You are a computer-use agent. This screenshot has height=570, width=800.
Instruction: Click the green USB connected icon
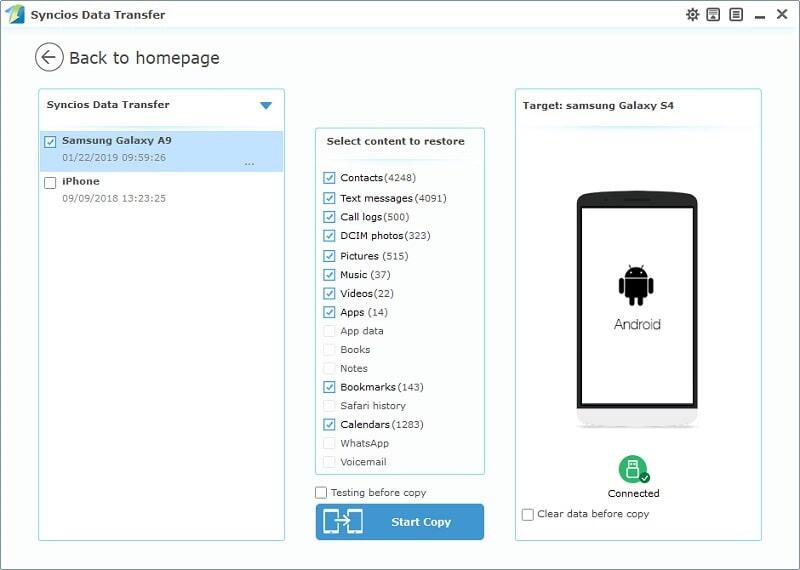[x=632, y=469]
